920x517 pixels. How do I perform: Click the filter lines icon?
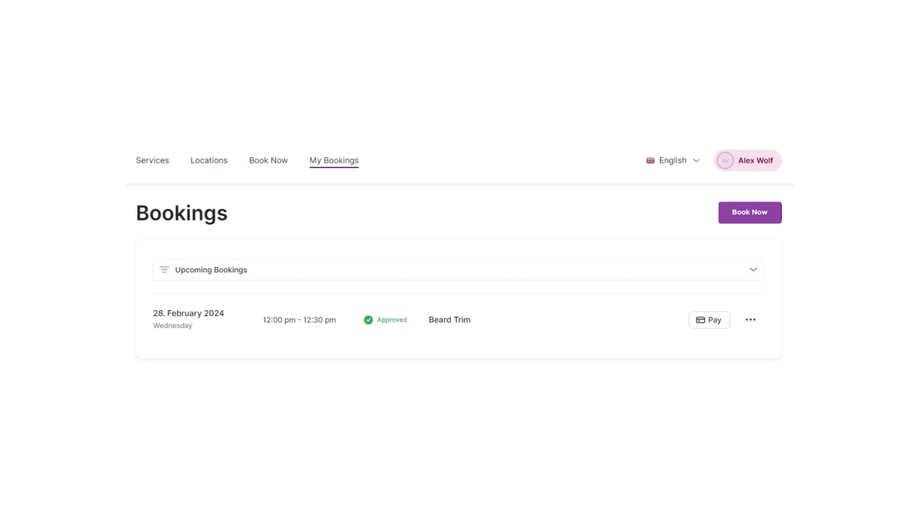tap(164, 270)
